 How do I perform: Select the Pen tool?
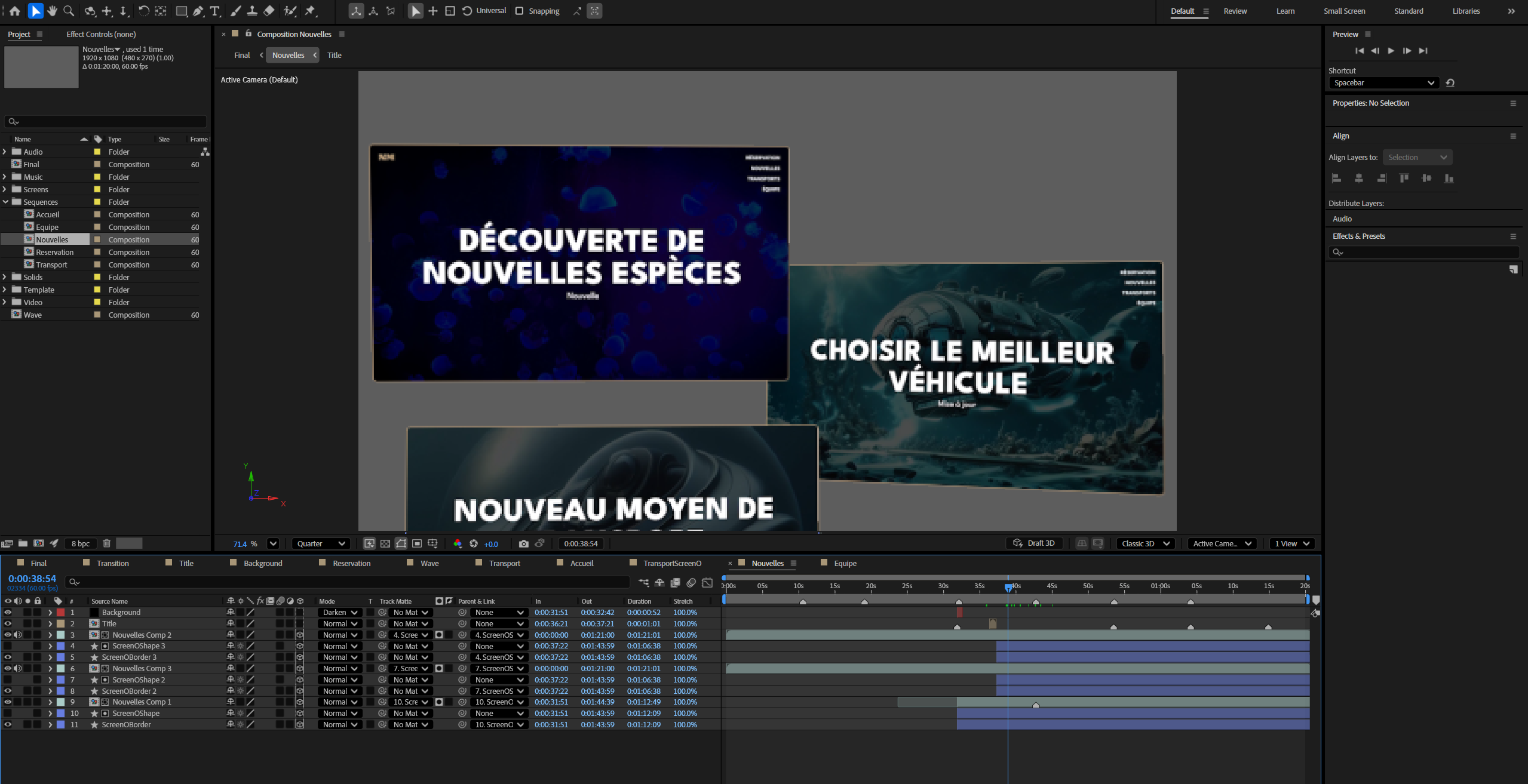198,11
